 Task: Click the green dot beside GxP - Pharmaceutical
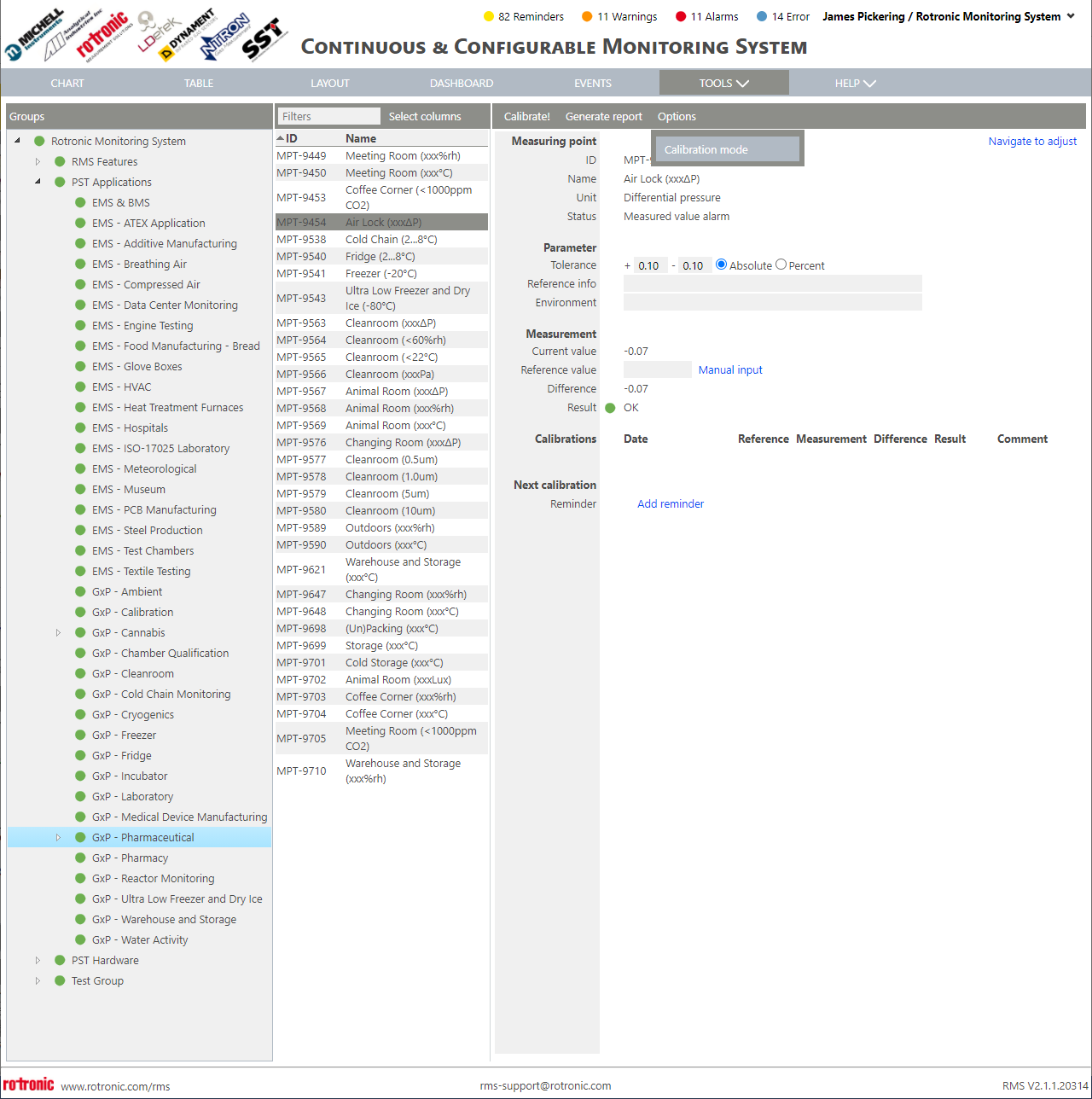[x=80, y=837]
